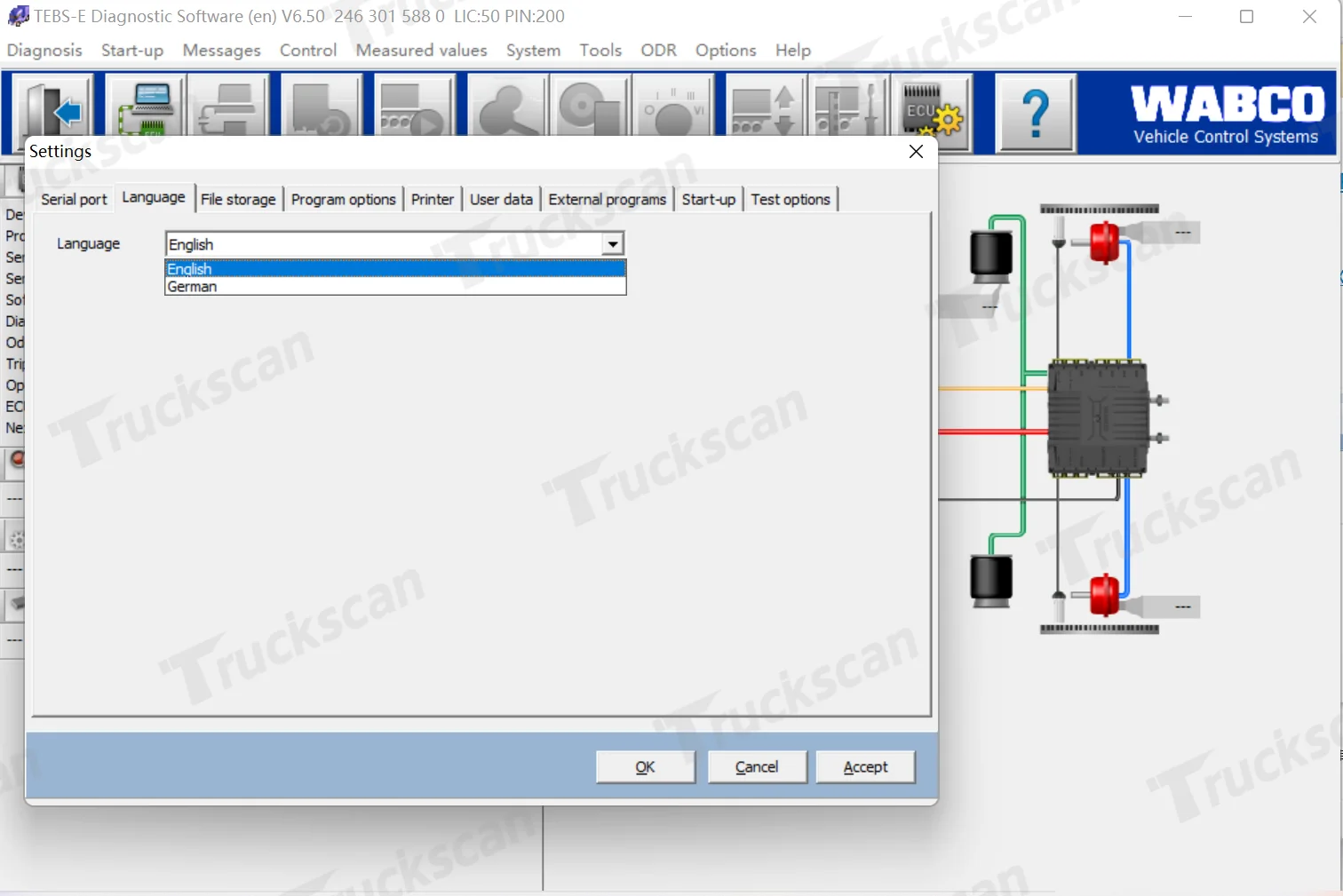Click the TEBS-E application title bar icon
This screenshot has width=1343, height=896.
pos(18,16)
